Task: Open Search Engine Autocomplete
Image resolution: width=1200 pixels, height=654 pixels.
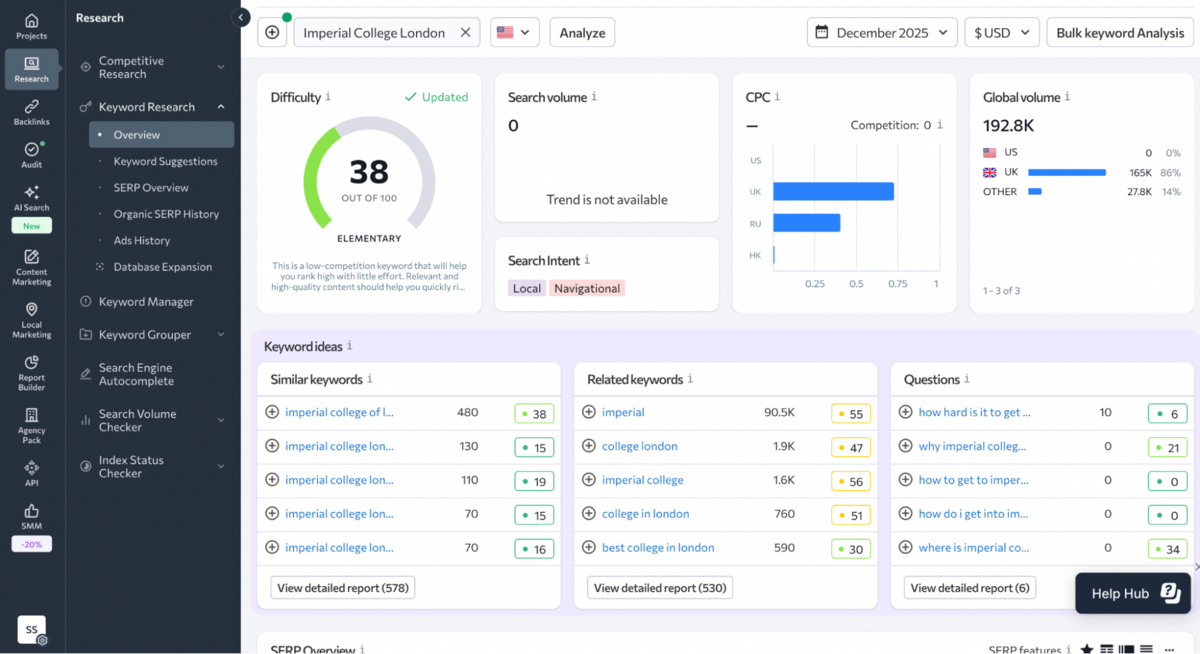Action: tap(136, 374)
